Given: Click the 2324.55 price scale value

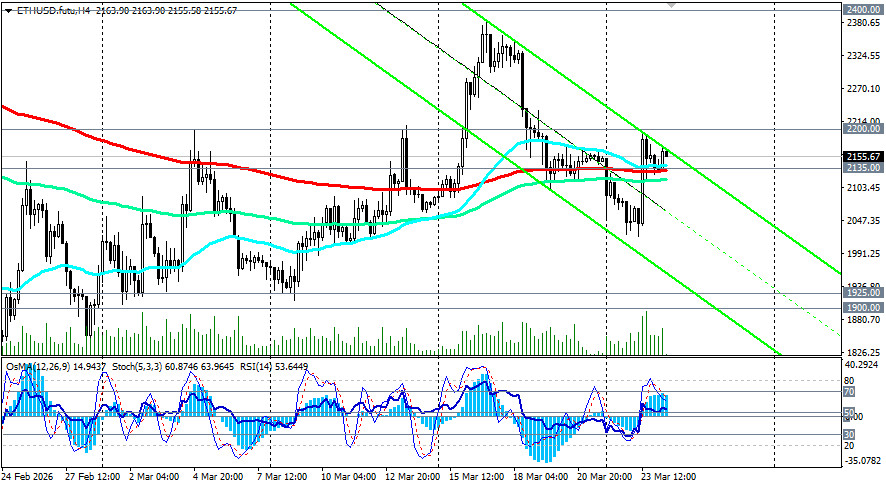Looking at the screenshot, I should coord(862,56).
